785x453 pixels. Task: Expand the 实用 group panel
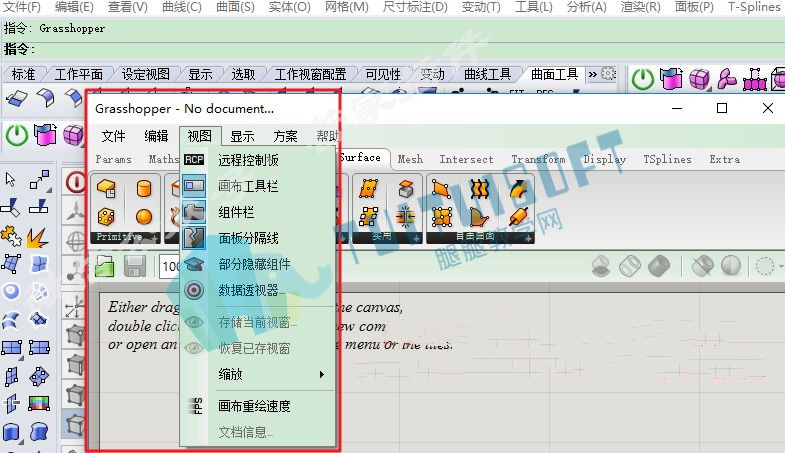tap(417, 238)
